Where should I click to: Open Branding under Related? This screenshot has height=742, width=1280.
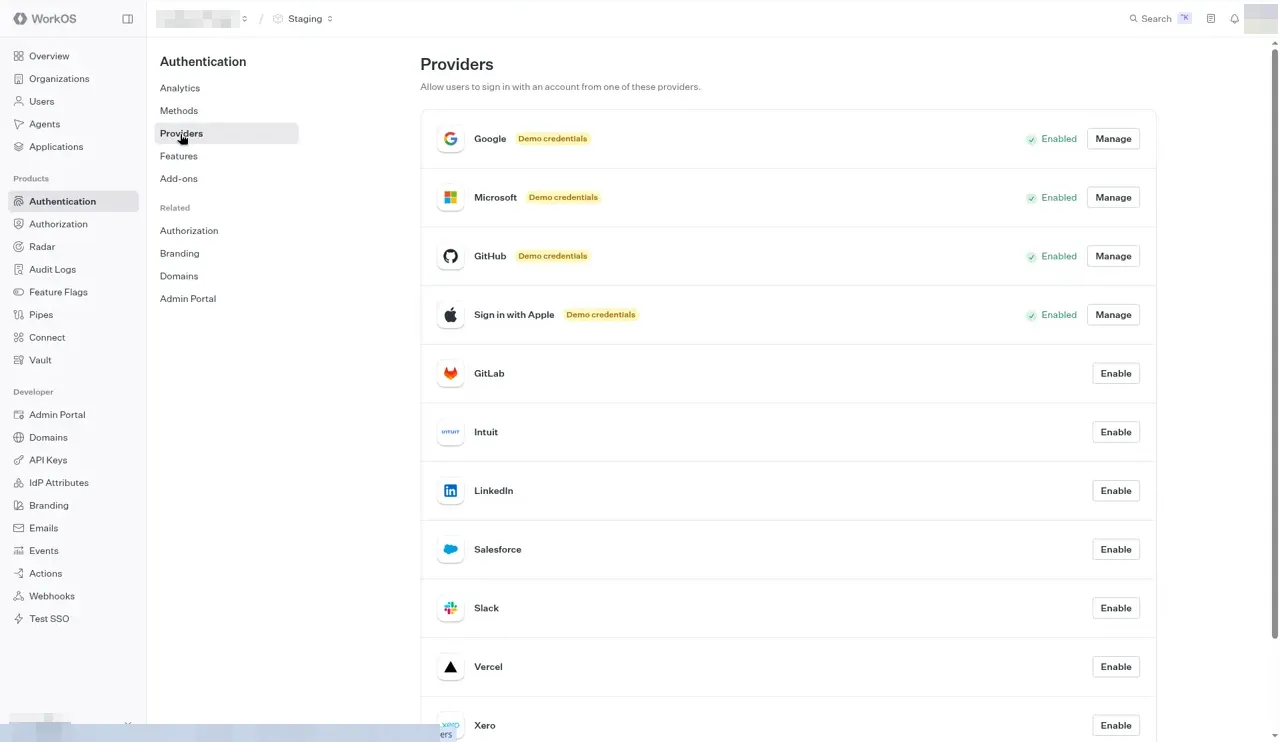180,254
